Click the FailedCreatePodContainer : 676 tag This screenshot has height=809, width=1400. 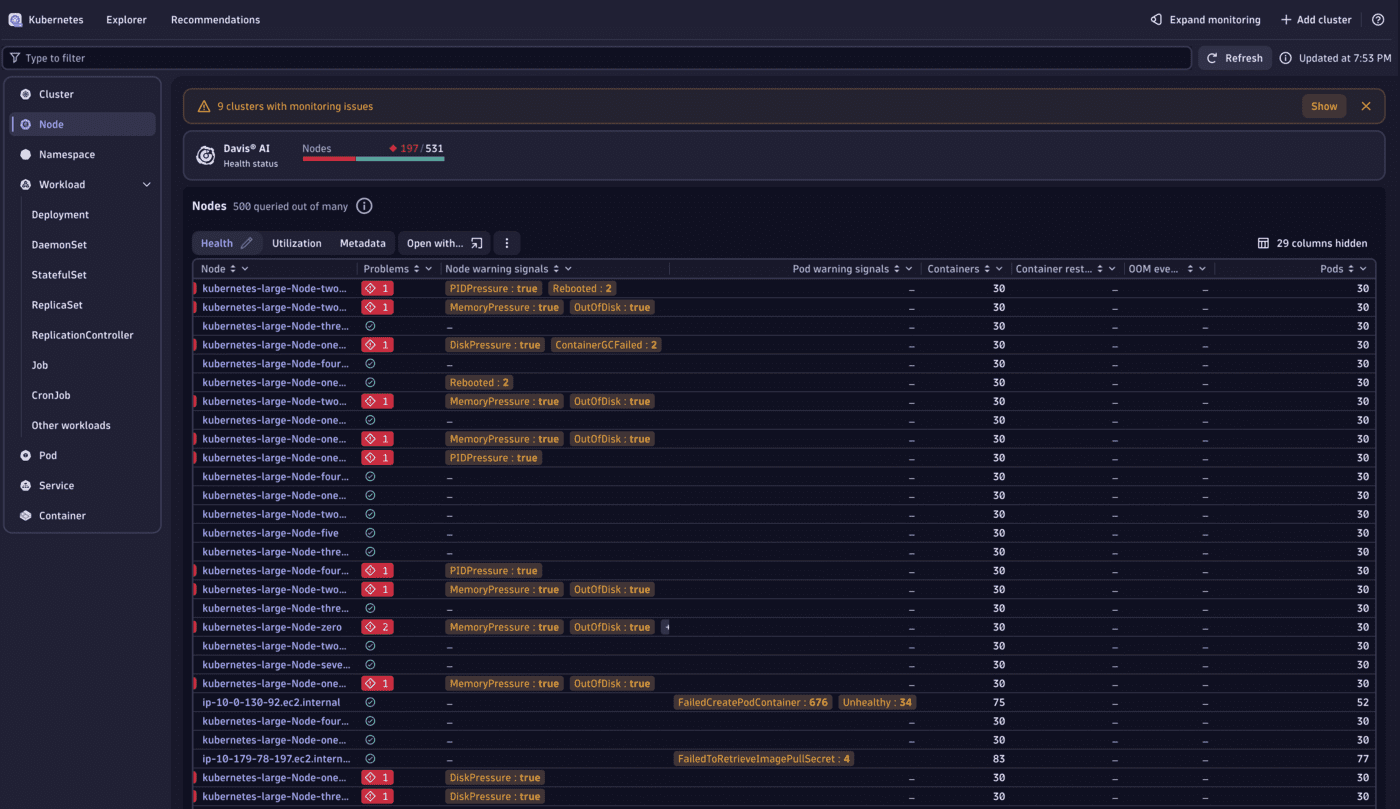click(753, 702)
